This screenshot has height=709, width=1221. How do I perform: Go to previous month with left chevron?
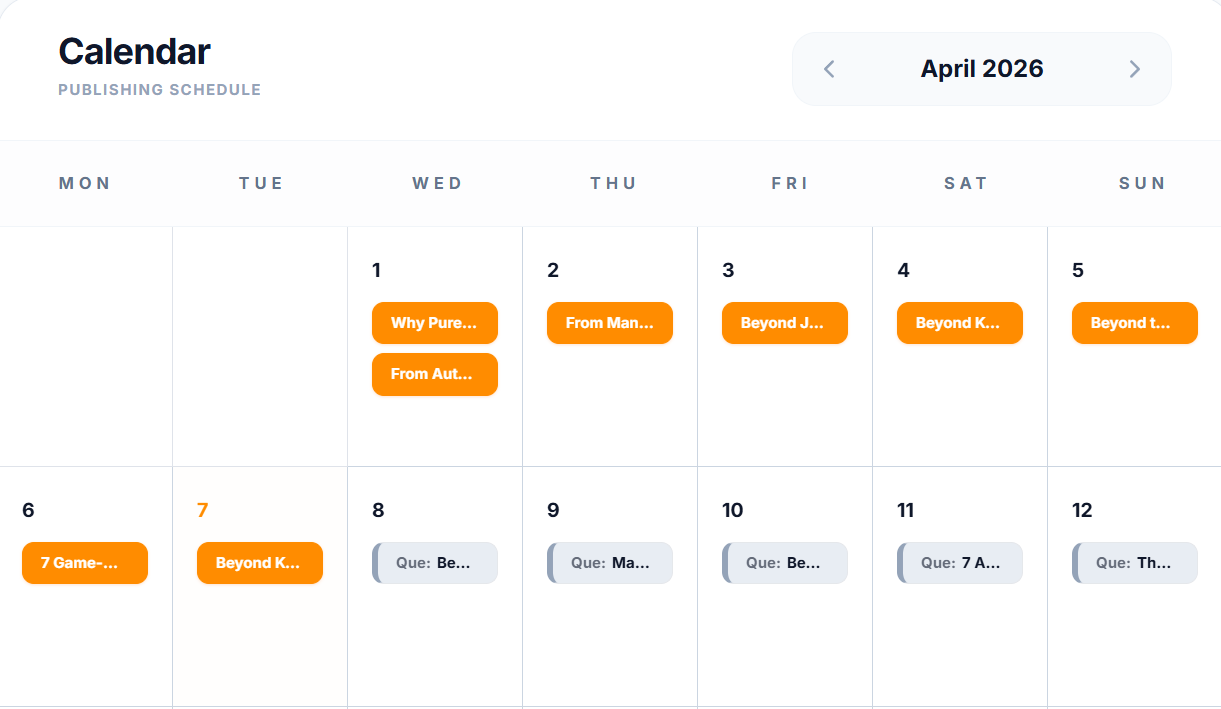tap(829, 69)
